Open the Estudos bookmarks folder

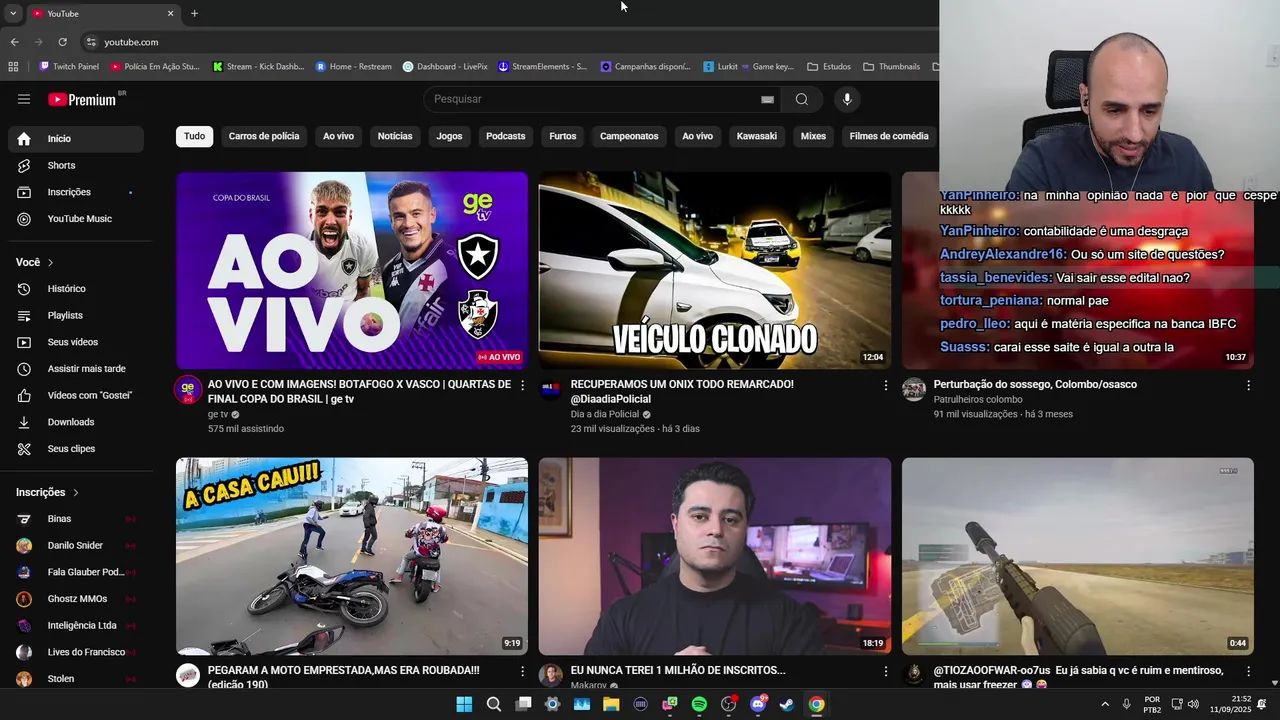828,66
